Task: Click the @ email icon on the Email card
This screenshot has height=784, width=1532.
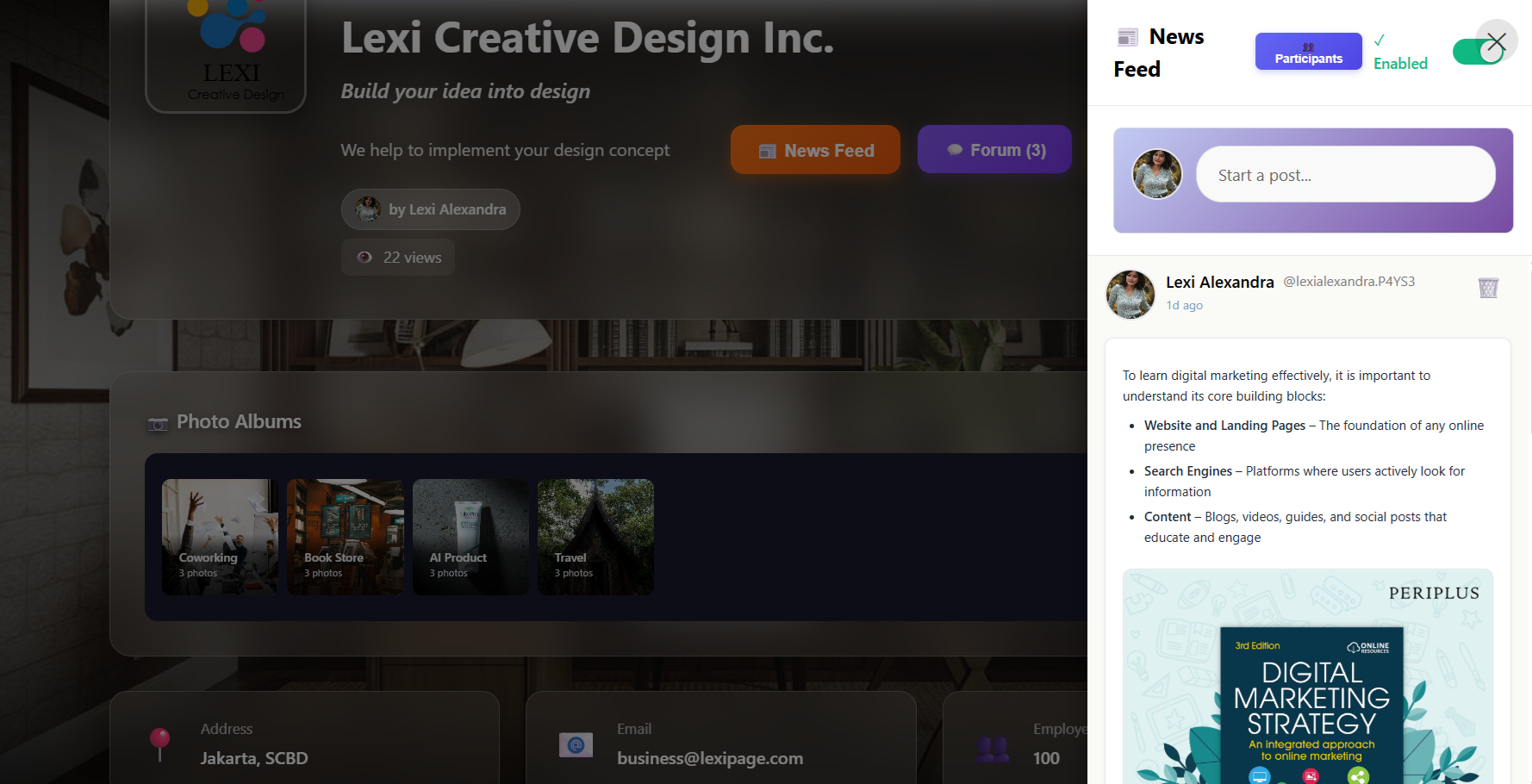Action: pos(577,744)
